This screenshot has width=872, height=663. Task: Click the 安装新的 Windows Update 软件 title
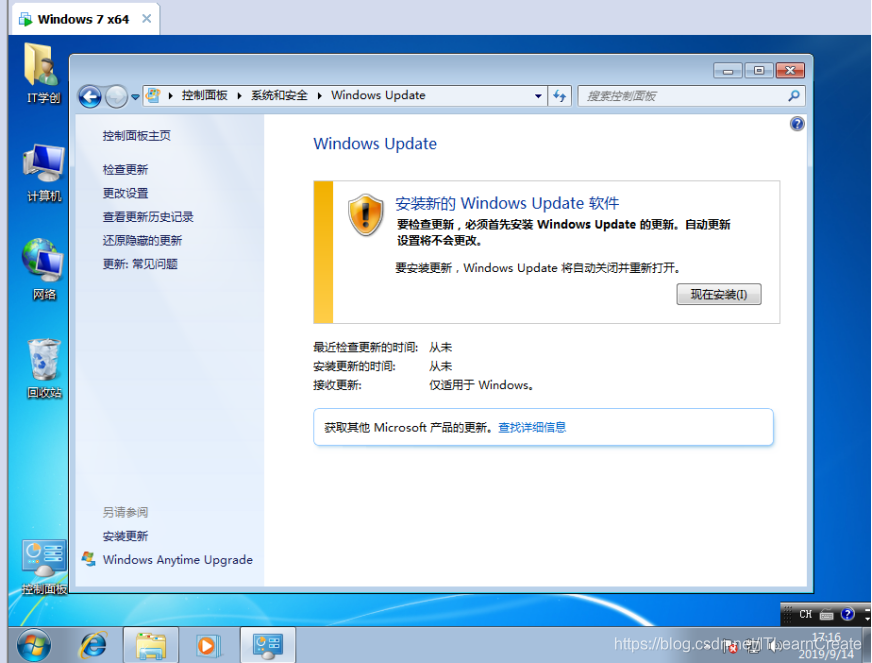point(507,203)
